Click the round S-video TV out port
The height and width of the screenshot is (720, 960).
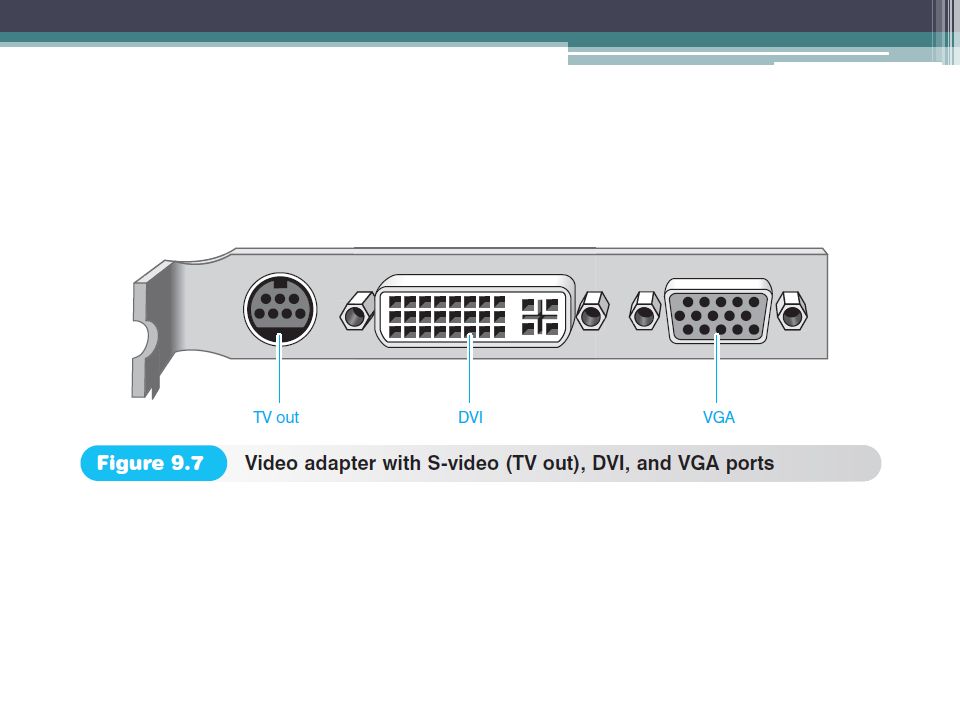pos(280,310)
